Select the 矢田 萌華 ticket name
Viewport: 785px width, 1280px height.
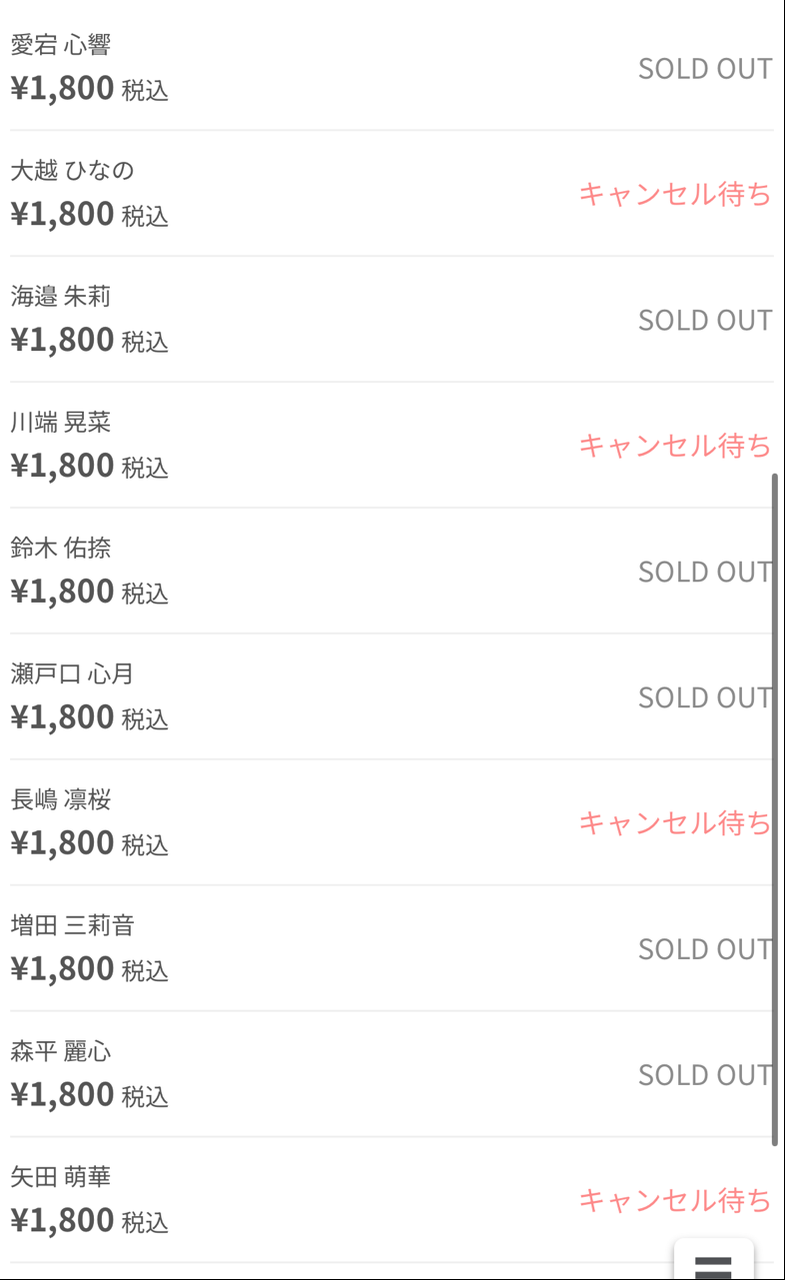pyautogui.click(x=61, y=1177)
